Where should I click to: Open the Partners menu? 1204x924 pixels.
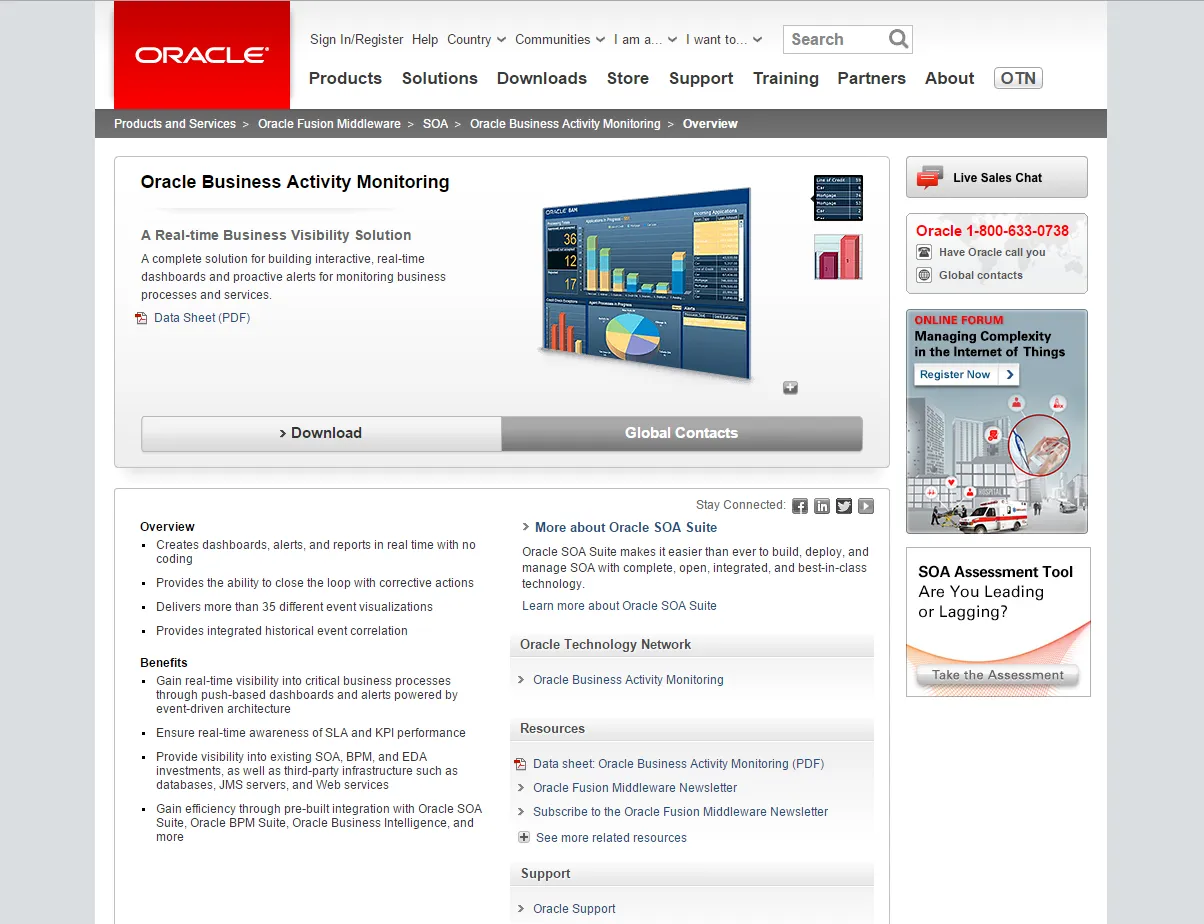[872, 78]
